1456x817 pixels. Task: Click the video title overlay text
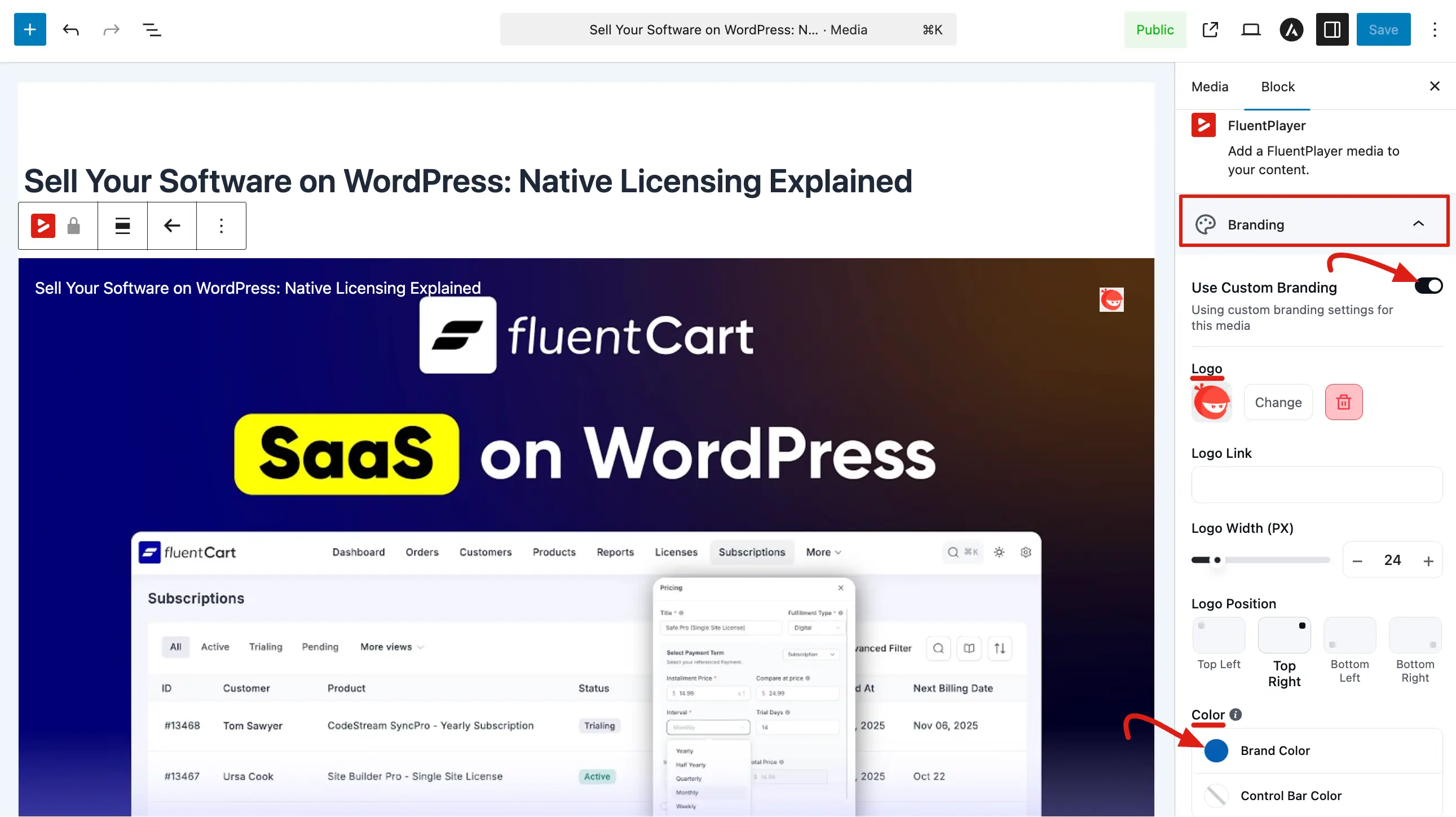(x=258, y=288)
